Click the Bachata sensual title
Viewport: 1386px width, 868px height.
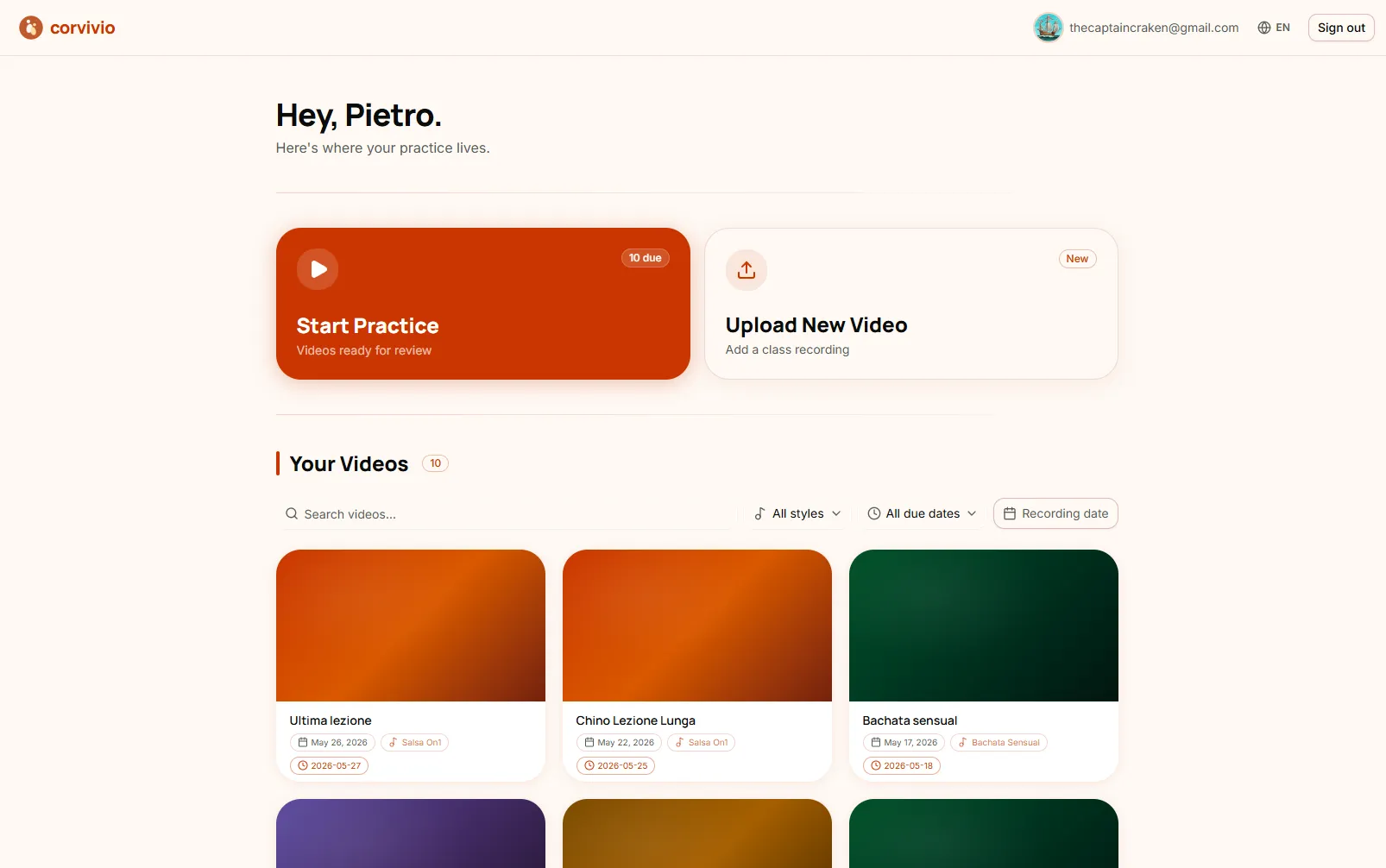[910, 720]
